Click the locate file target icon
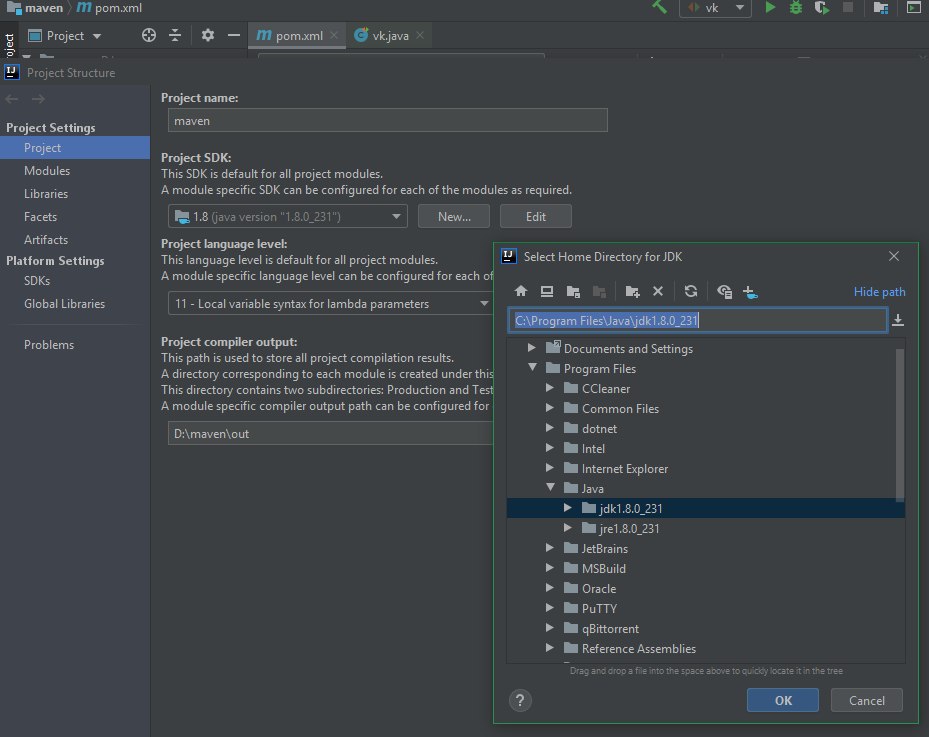 click(149, 36)
